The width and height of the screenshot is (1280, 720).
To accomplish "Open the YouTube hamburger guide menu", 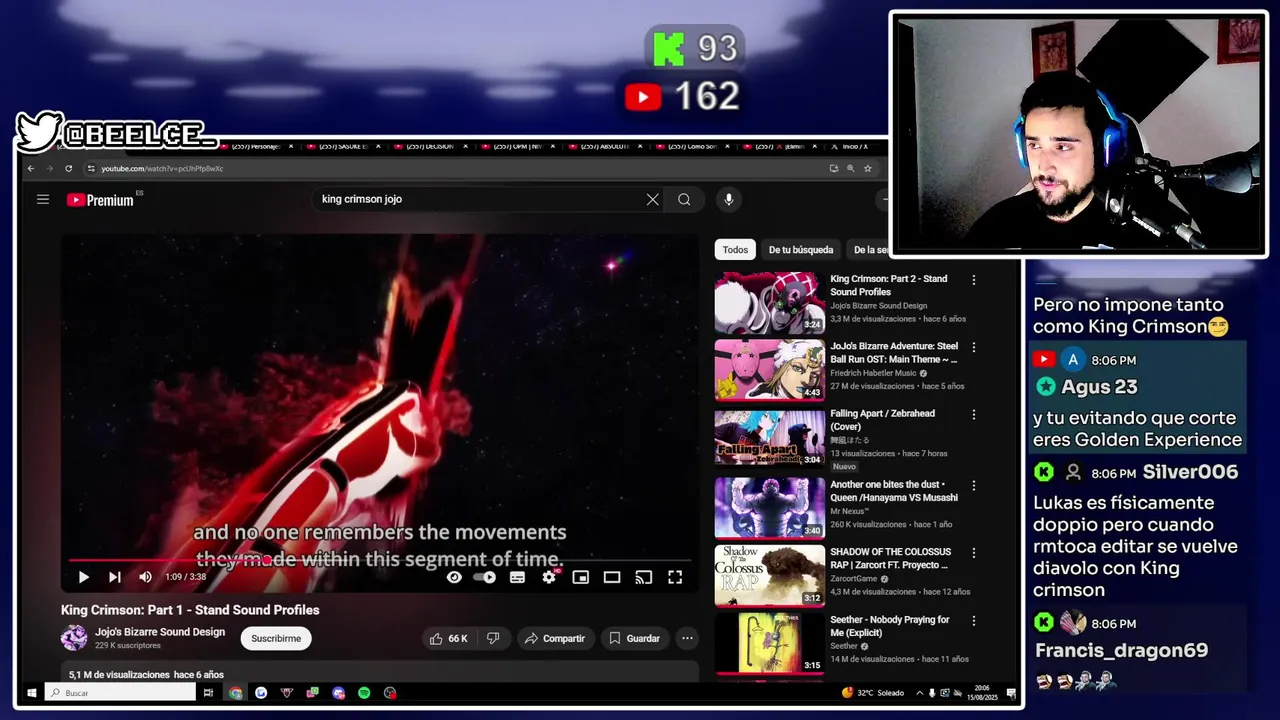I will pyautogui.click(x=43, y=199).
